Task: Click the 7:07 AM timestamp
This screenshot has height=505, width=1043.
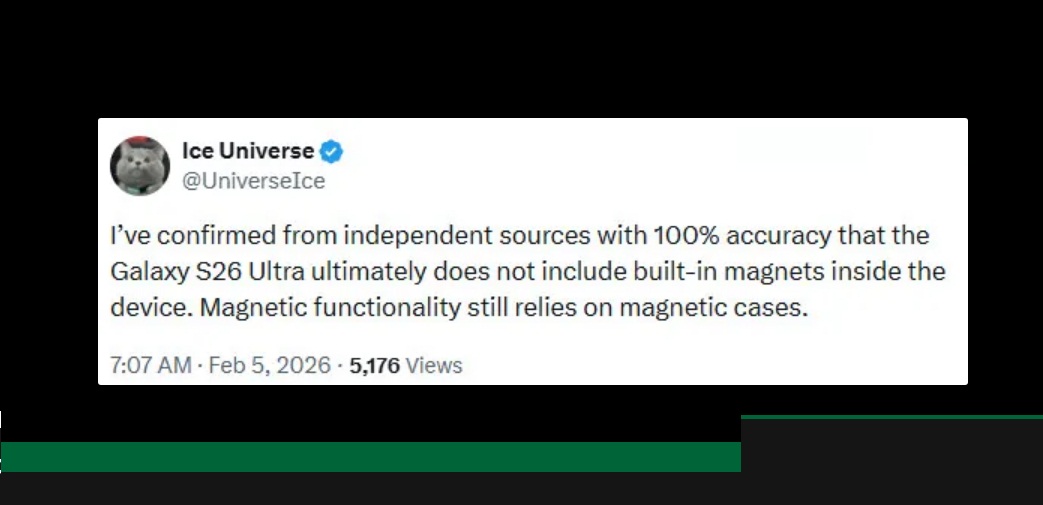Action: [150, 365]
